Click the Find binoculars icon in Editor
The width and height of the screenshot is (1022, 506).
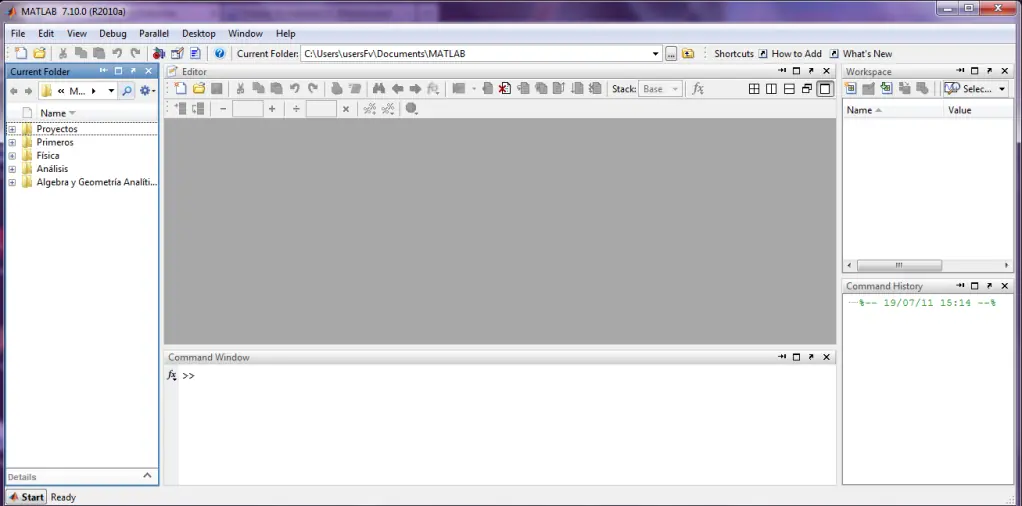(x=378, y=89)
